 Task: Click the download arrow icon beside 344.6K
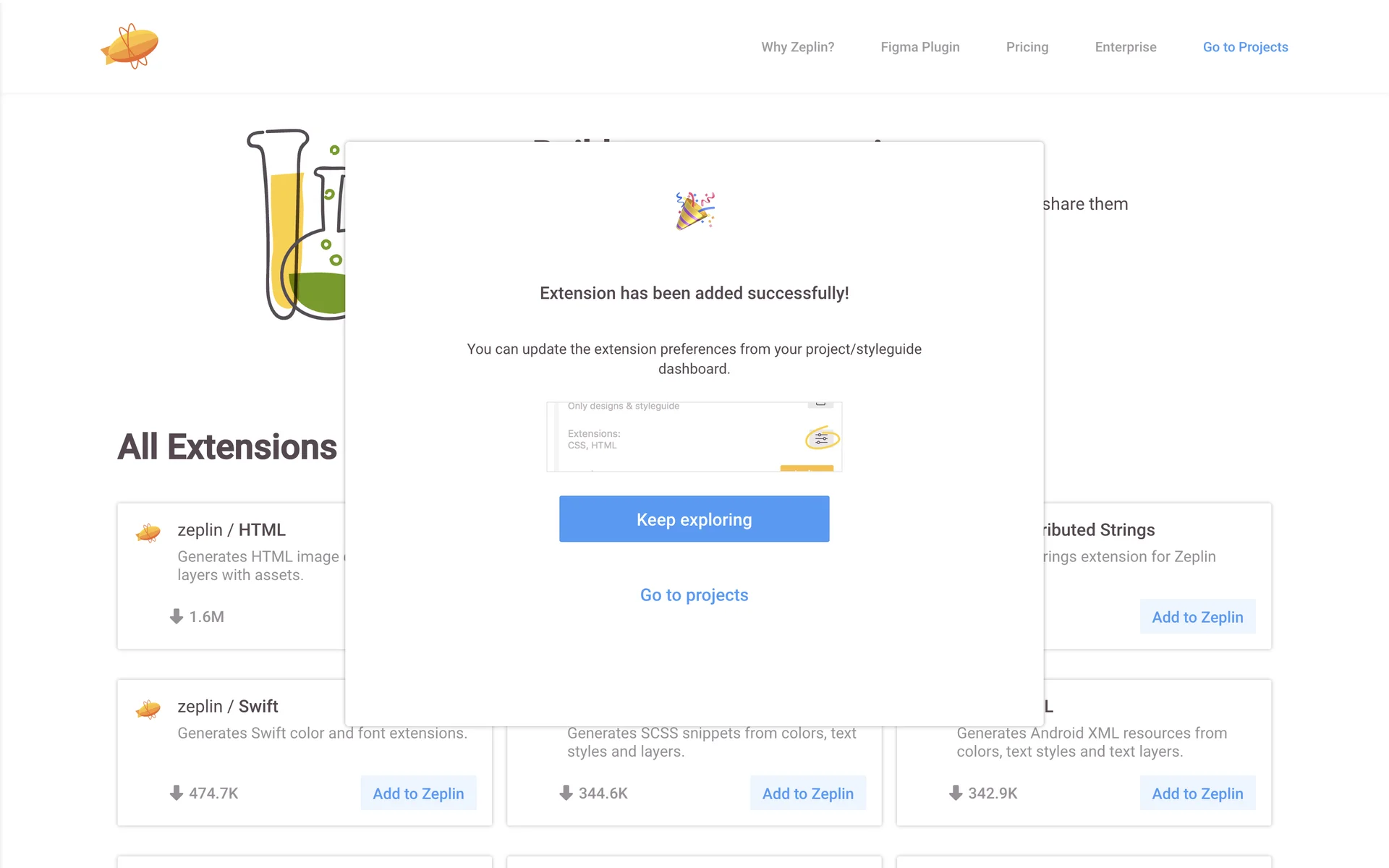click(x=566, y=793)
